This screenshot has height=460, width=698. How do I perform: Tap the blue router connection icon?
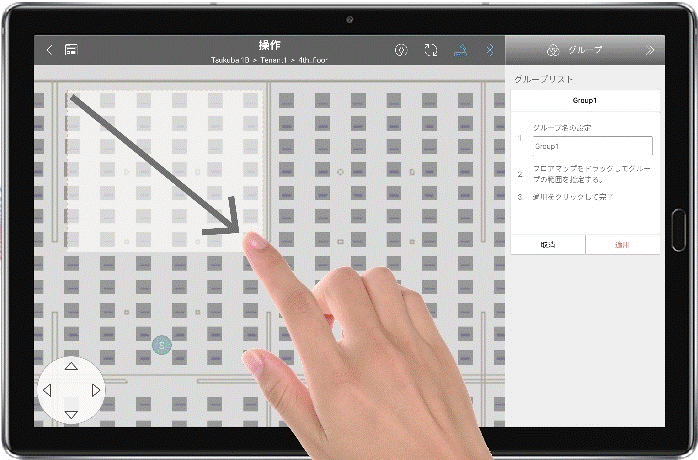pyautogui.click(x=460, y=50)
